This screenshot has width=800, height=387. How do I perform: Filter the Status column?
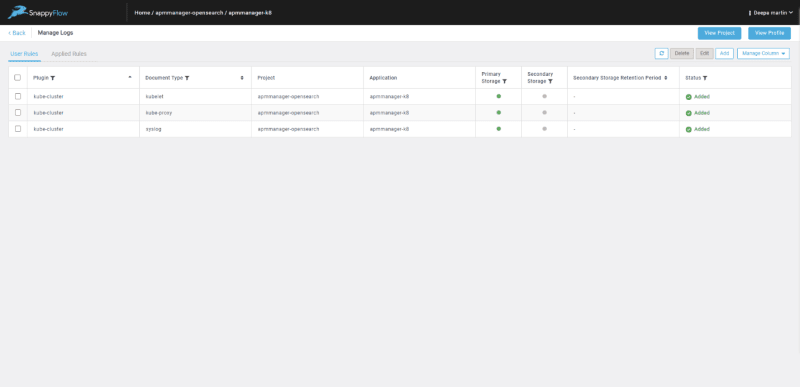[x=705, y=78]
